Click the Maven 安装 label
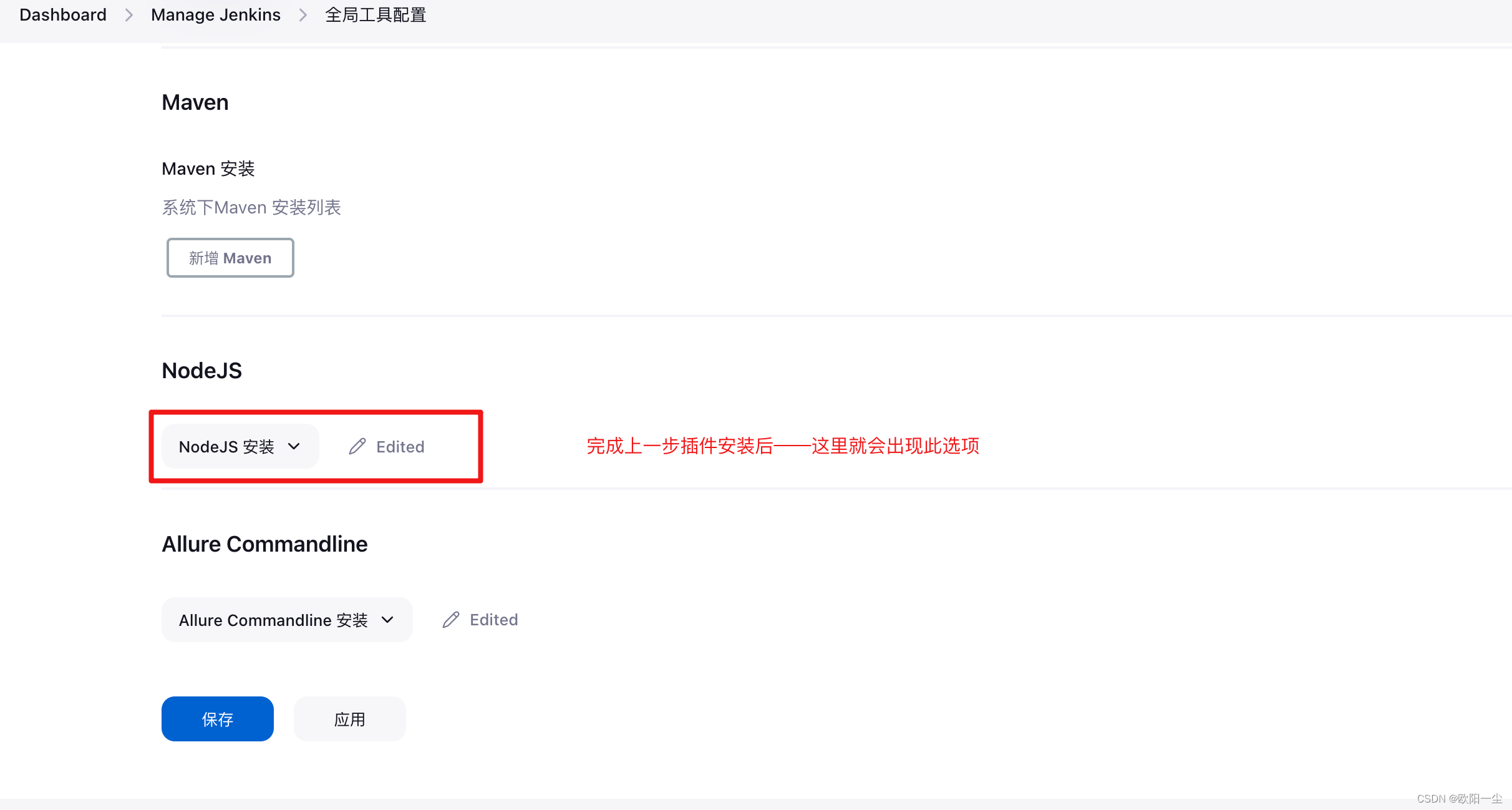Screen dimensions: 1512x810 pos(208,168)
